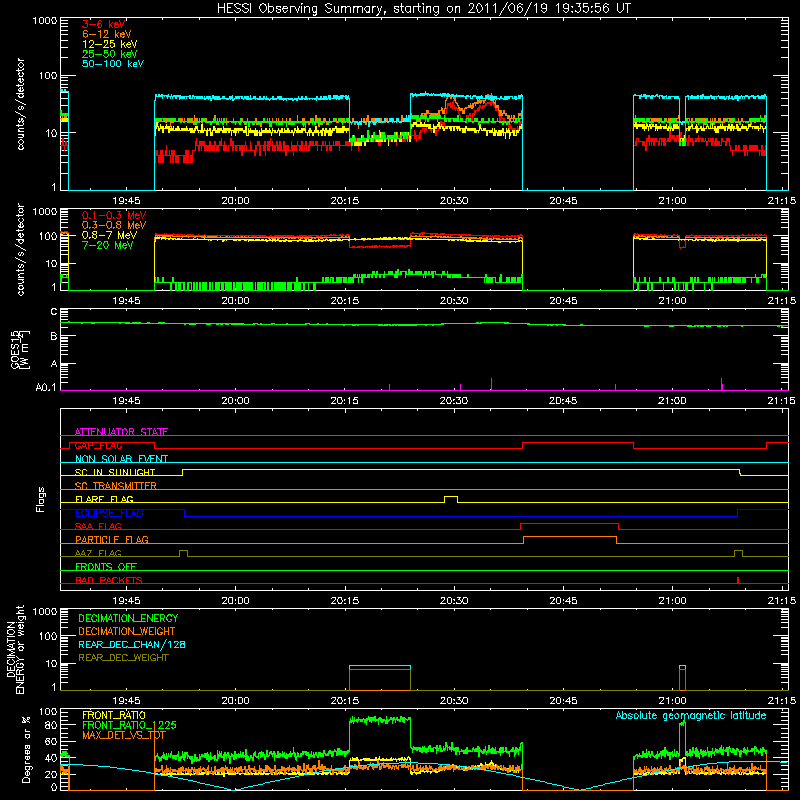Select the SC_TRANSMITTER flag label
The image size is (800, 800).
[x=116, y=486]
